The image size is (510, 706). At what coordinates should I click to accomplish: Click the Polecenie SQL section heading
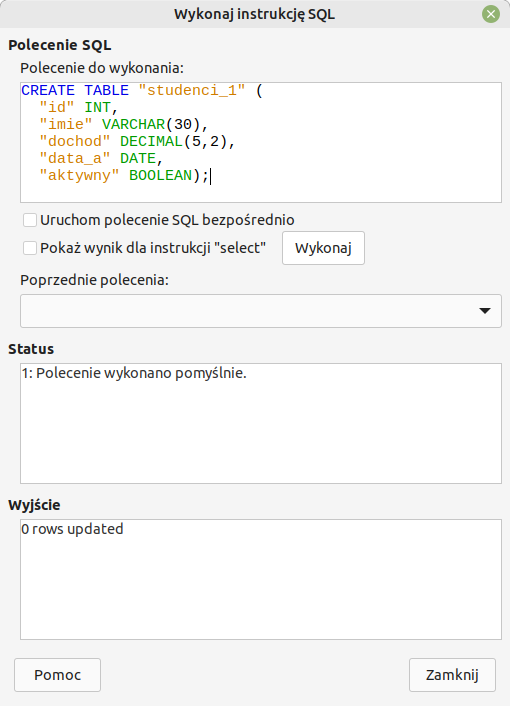(60, 45)
